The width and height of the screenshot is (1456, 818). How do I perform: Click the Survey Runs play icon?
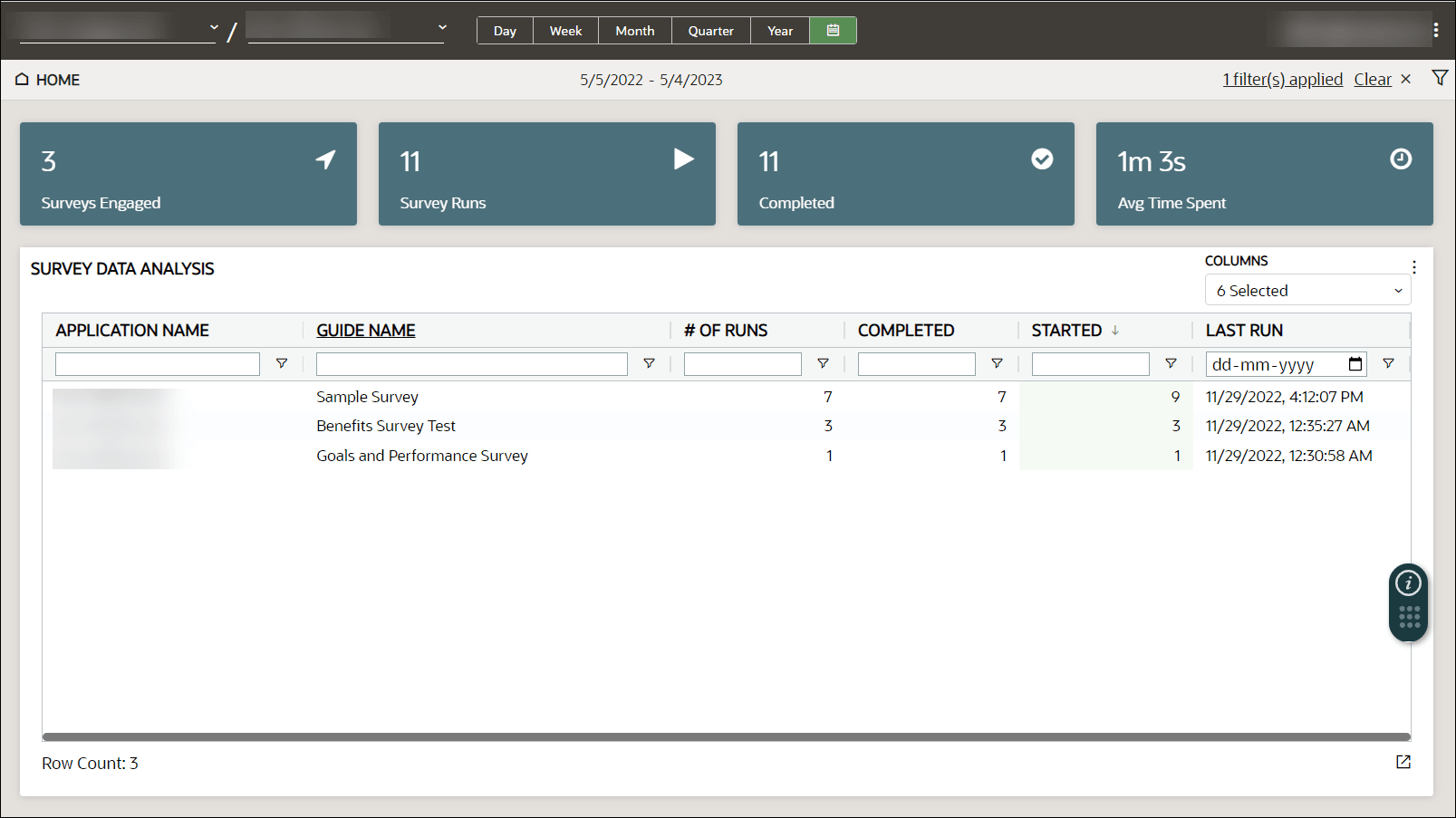(x=684, y=159)
